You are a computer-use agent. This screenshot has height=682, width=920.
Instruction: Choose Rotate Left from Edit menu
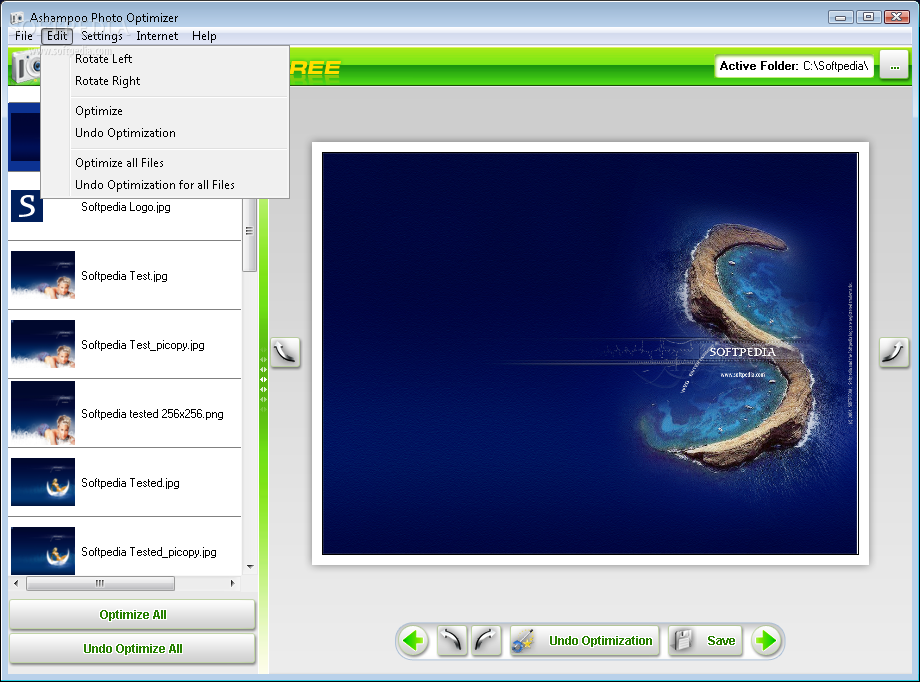pos(165,59)
